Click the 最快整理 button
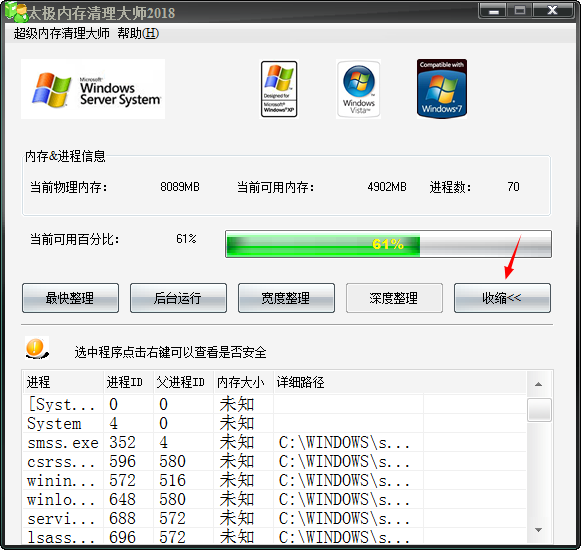 click(70, 298)
